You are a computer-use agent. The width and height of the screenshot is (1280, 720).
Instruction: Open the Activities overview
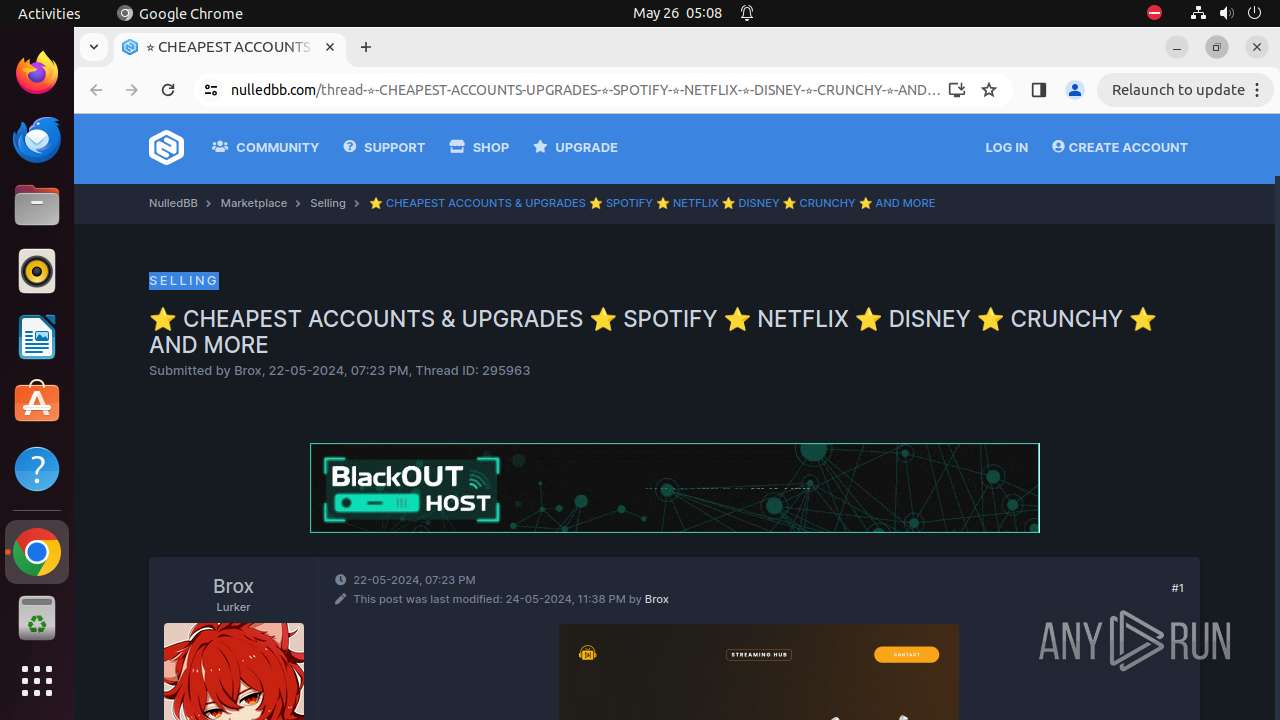point(49,13)
